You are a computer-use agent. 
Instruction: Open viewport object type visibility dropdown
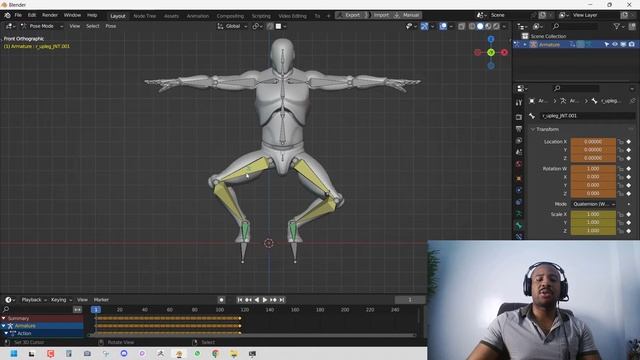point(410,26)
